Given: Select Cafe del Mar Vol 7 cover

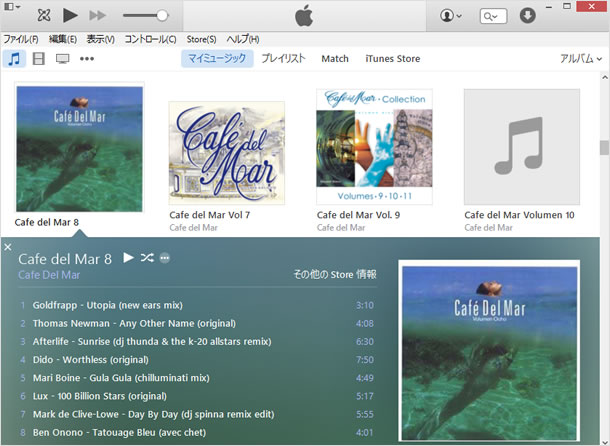Looking at the screenshot, I should click(226, 153).
